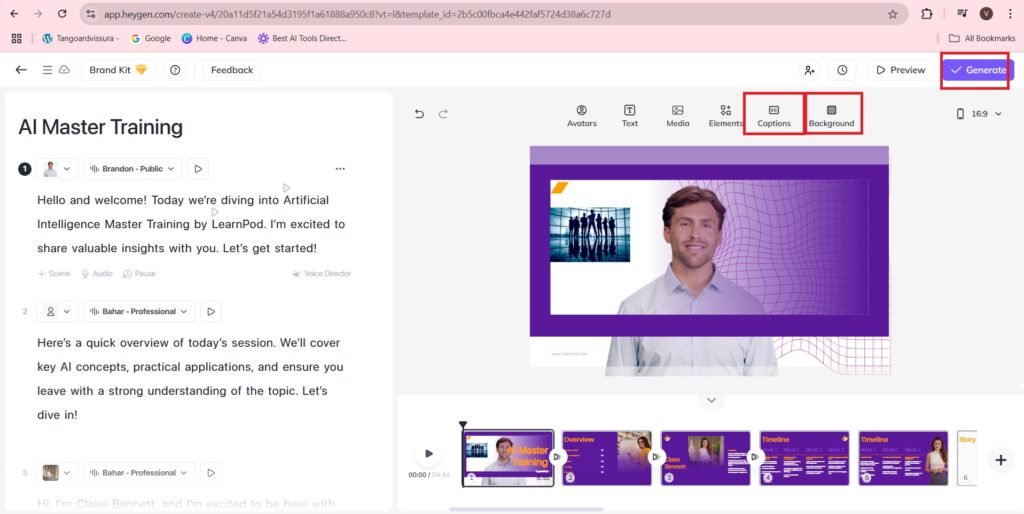Click the timeline playhead marker
This screenshot has width=1024, height=514.
point(463,425)
